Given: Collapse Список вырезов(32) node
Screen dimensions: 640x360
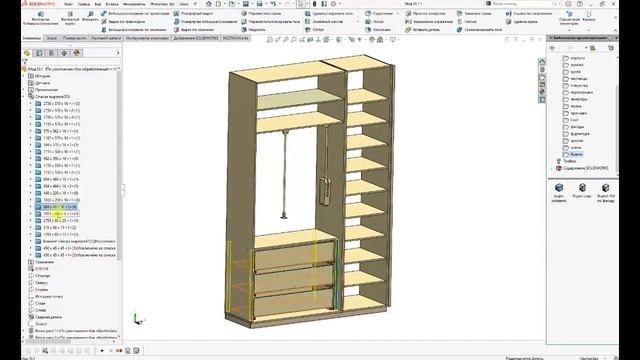Looking at the screenshot, I should (x=24, y=97).
